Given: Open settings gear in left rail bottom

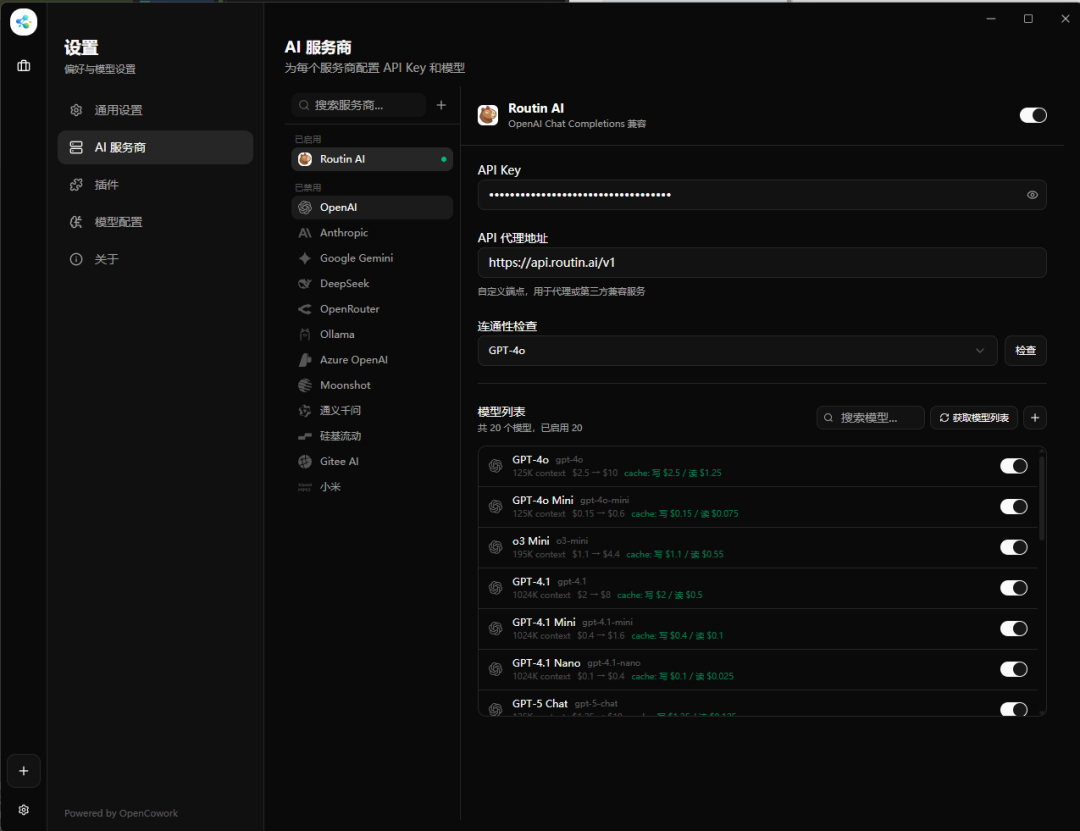Looking at the screenshot, I should click(23, 810).
